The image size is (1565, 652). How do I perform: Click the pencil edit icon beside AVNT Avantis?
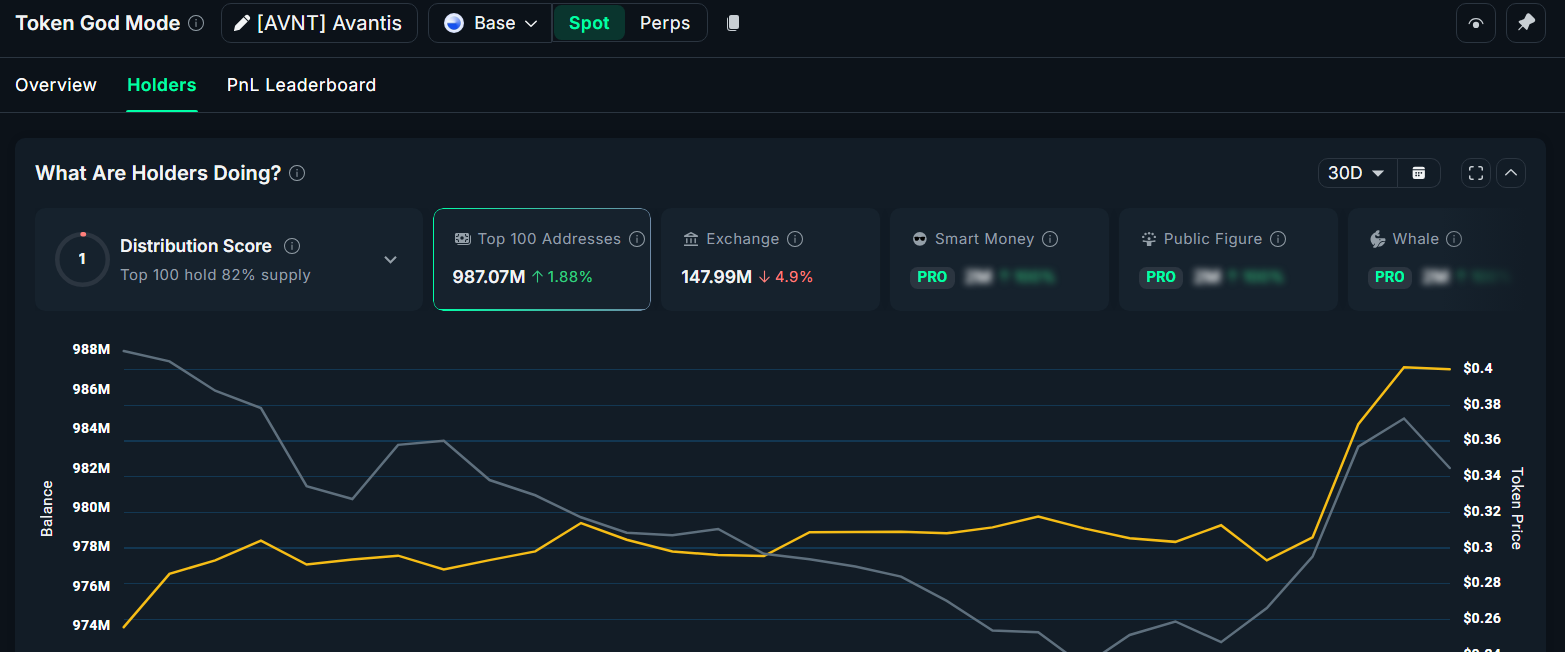(241, 22)
